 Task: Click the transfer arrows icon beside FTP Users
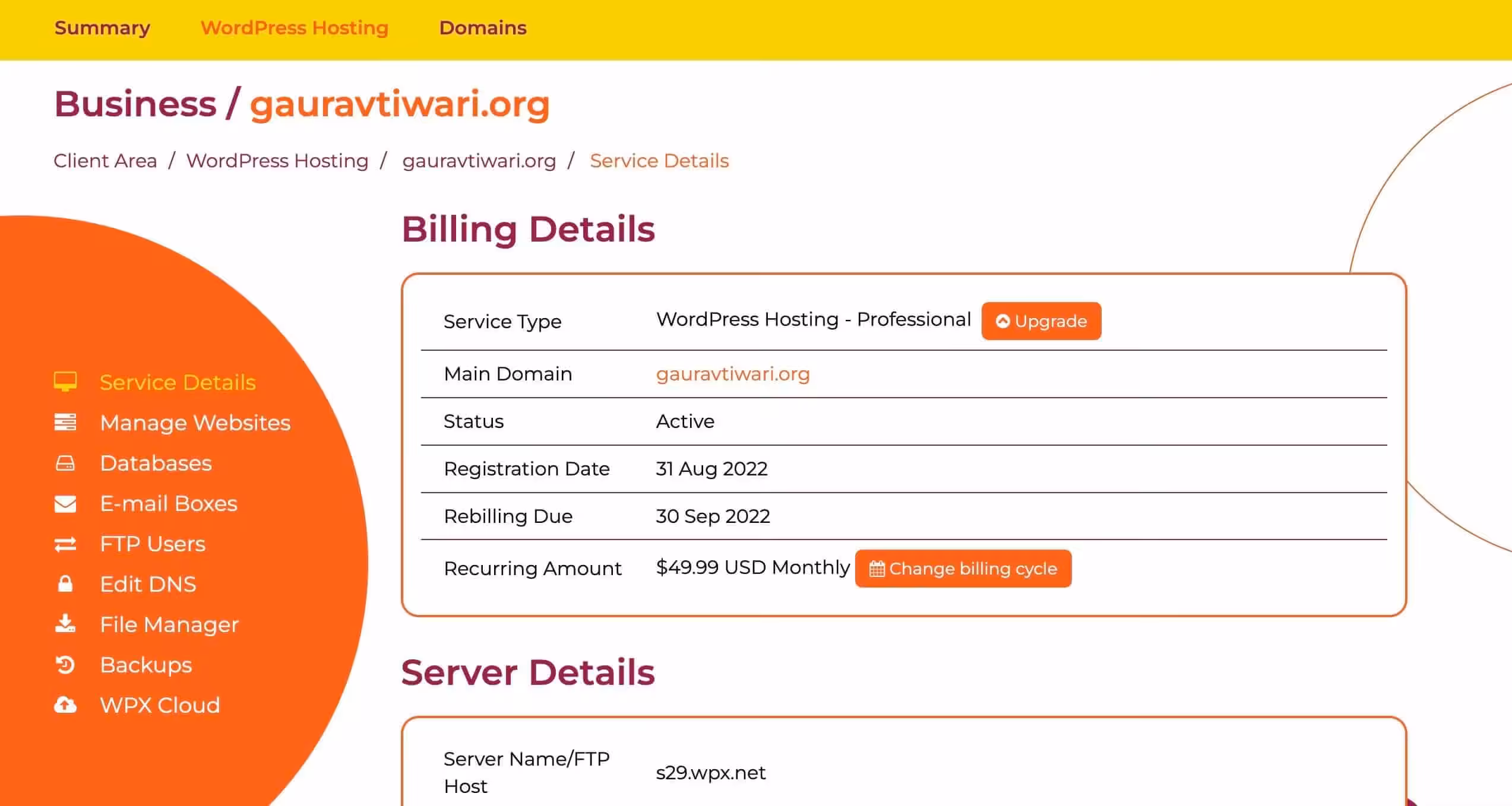(x=65, y=544)
